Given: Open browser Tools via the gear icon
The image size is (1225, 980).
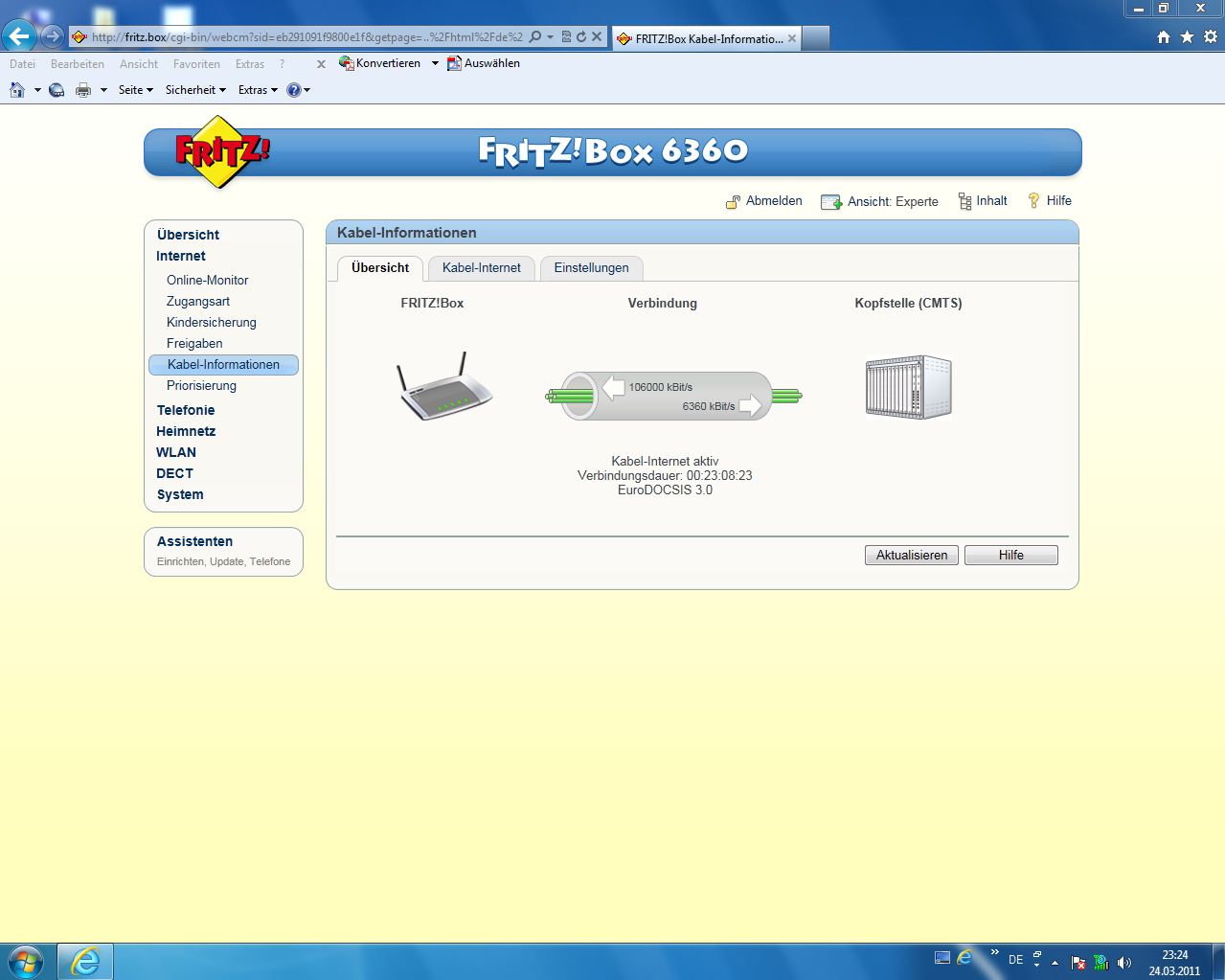Looking at the screenshot, I should click(x=1211, y=37).
